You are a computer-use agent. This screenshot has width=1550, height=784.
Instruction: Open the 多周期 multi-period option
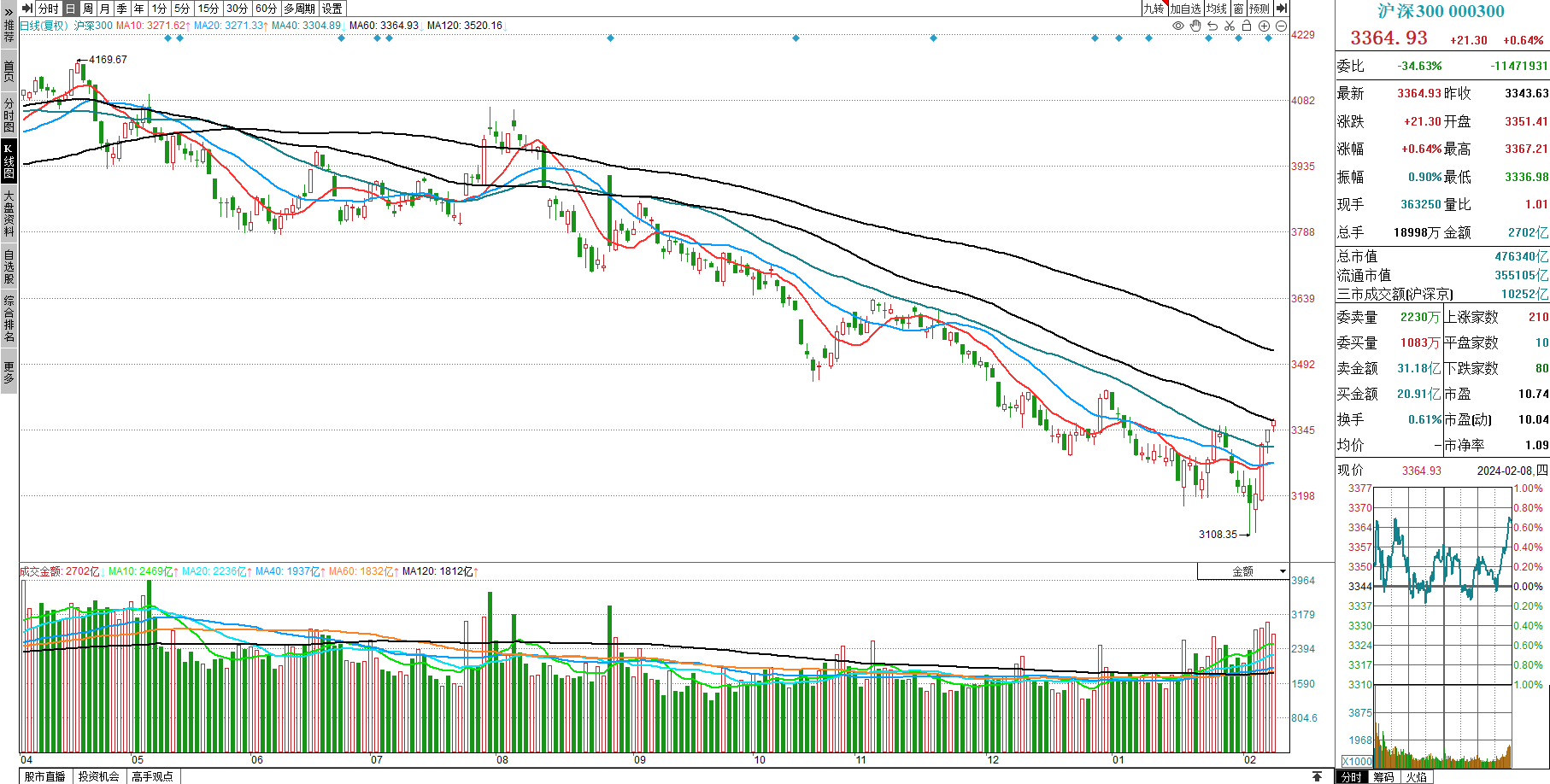(299, 9)
